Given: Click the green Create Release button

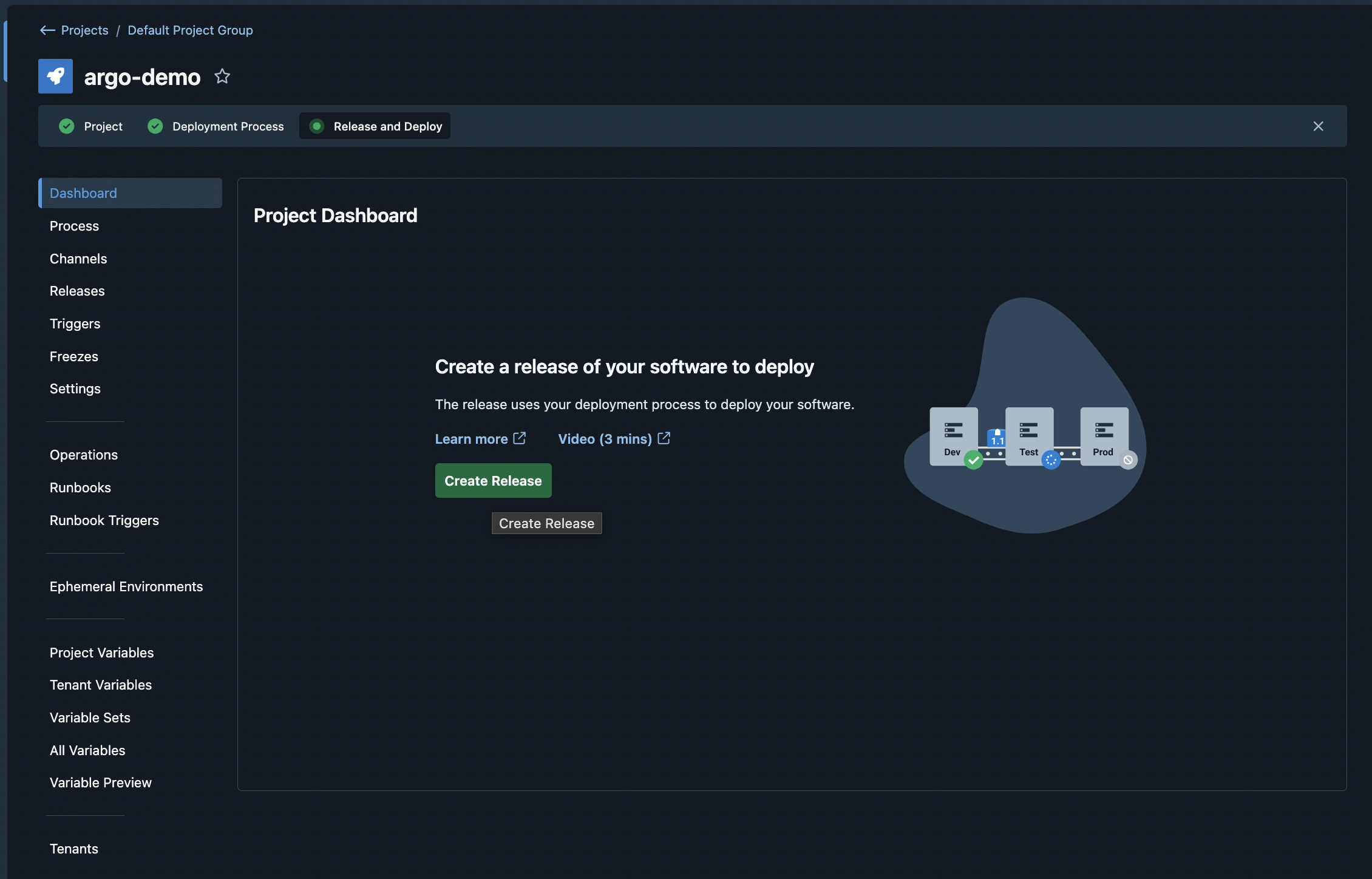Looking at the screenshot, I should click(493, 480).
